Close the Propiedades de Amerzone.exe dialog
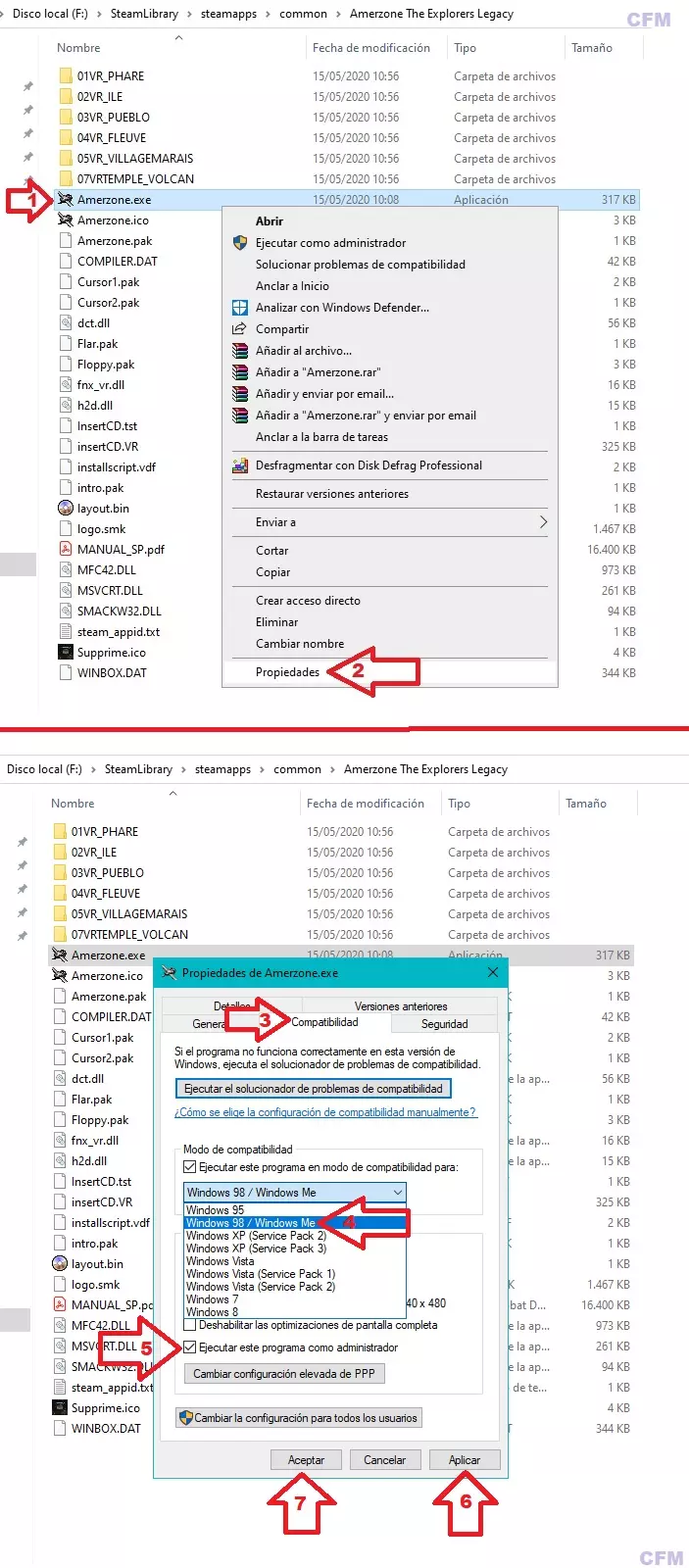The image size is (689, 1568). tap(493, 972)
